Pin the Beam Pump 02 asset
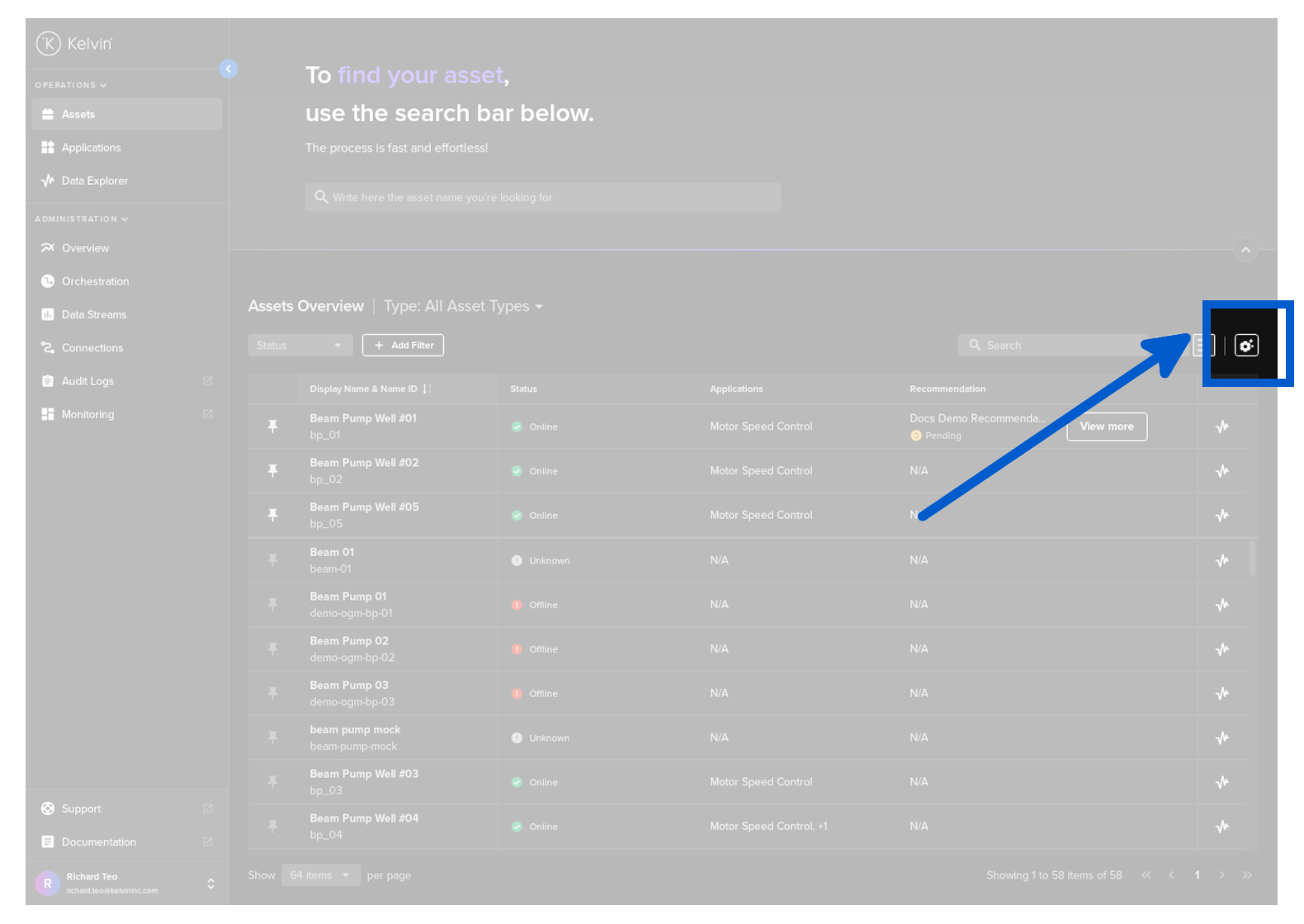This screenshot has height=924, width=1304. [x=273, y=649]
